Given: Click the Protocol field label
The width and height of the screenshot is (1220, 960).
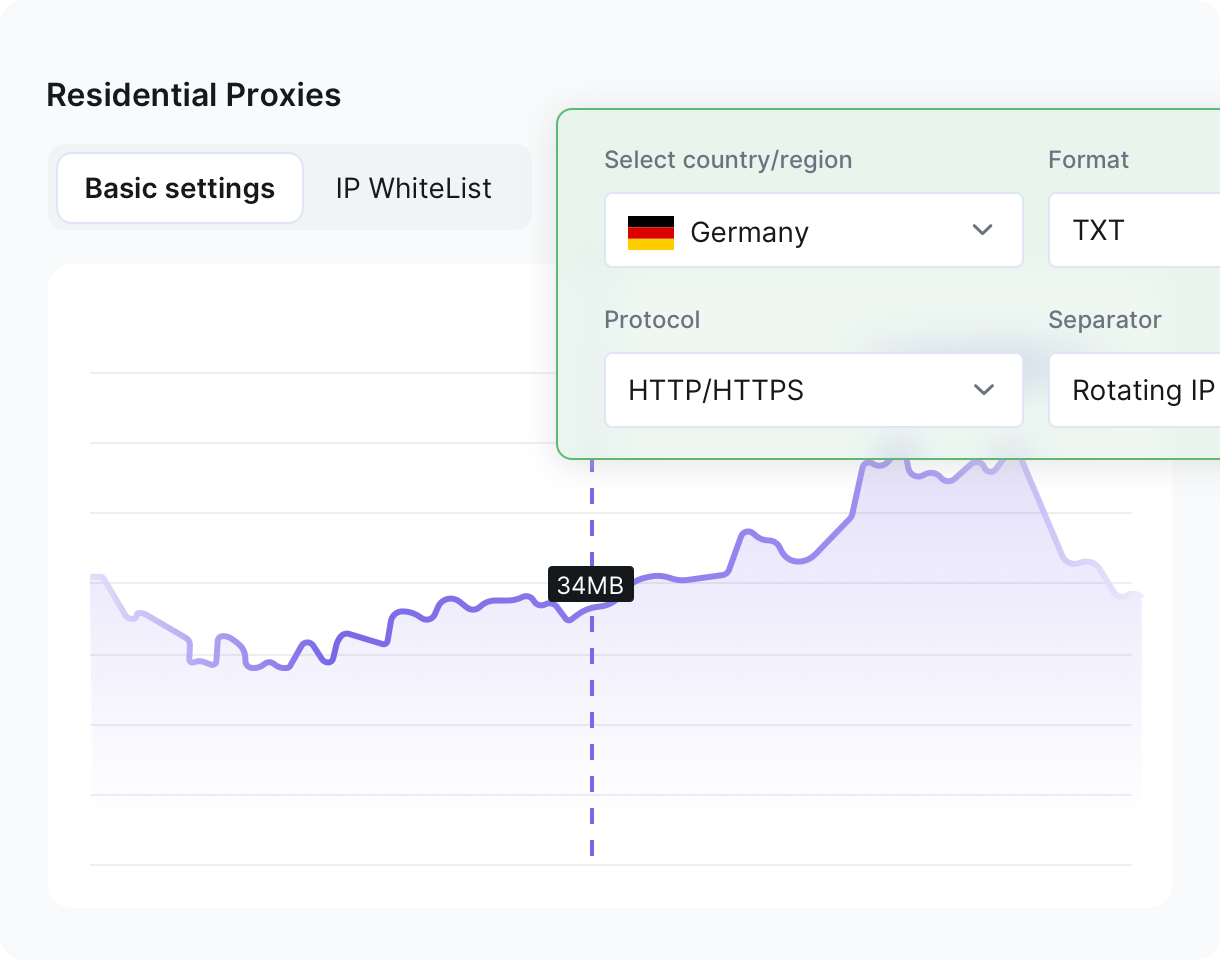Looking at the screenshot, I should (x=652, y=320).
